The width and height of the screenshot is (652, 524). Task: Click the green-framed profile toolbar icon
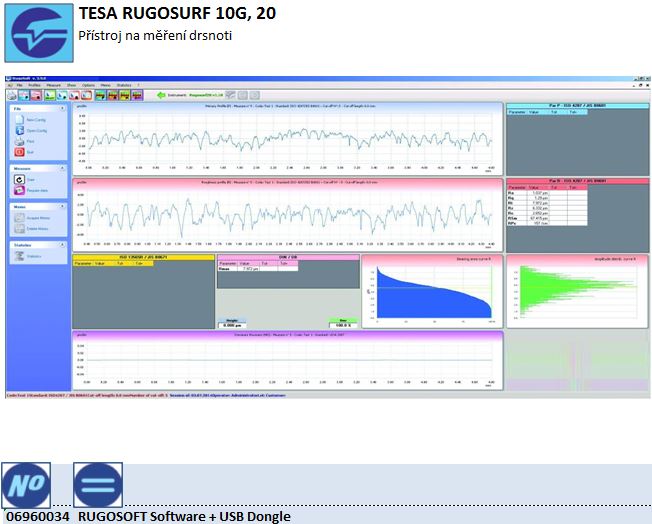(x=50, y=95)
